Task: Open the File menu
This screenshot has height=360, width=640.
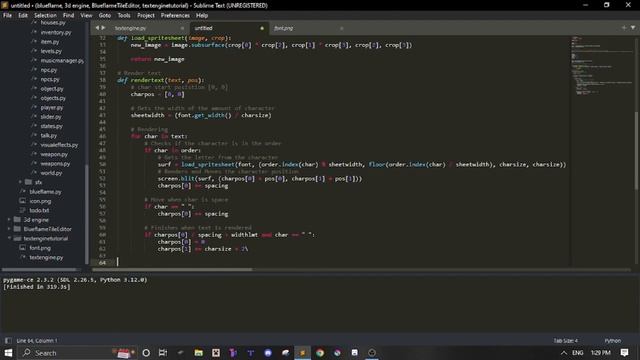Action: click(x=7, y=16)
